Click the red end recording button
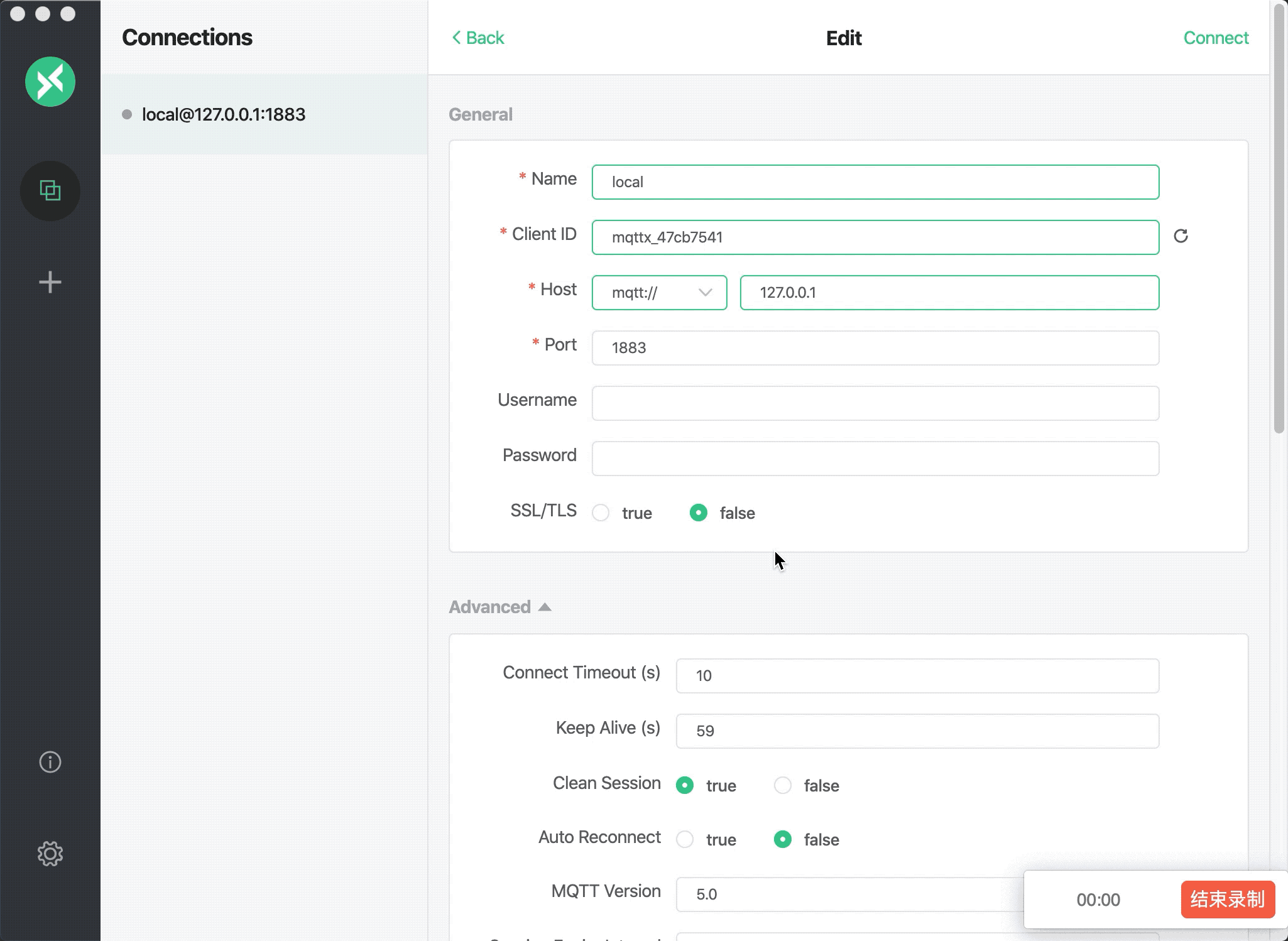 click(1227, 900)
